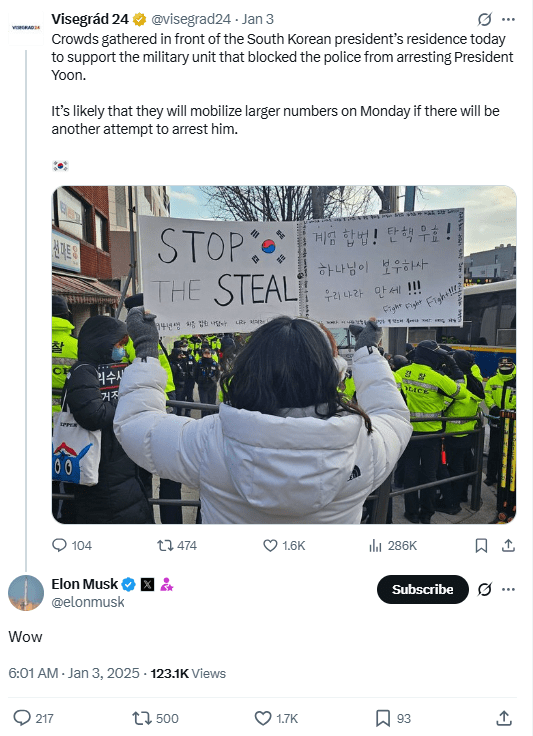Image resolution: width=533 pixels, height=736 pixels.
Task: Like the Visegrád 24 post
Action: pyautogui.click(x=284, y=545)
